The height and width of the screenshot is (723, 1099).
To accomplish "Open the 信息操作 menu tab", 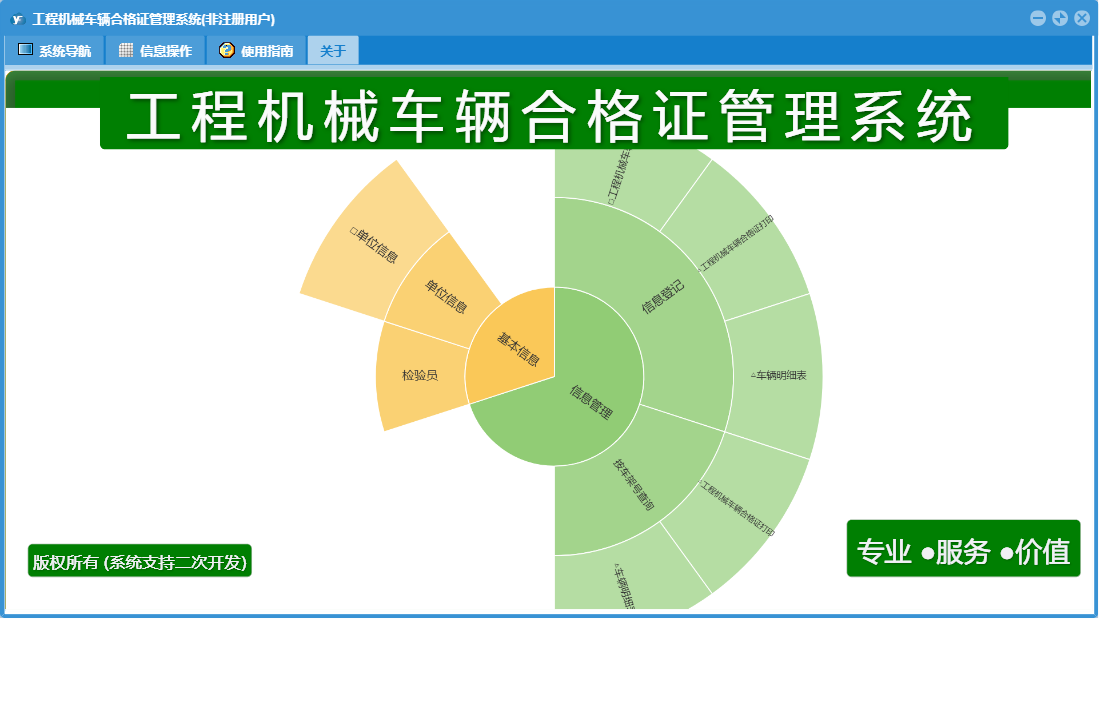I will click(155, 50).
